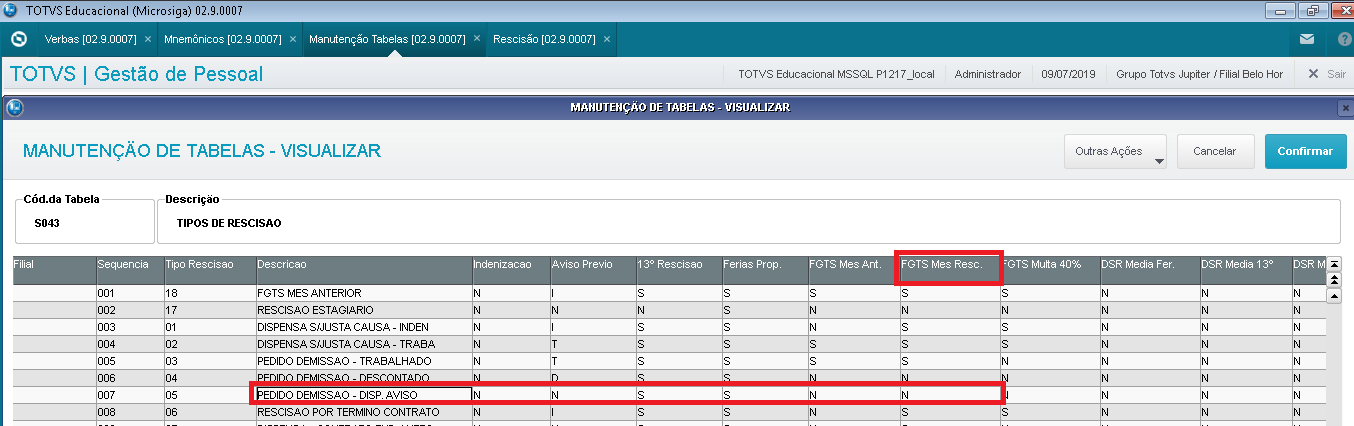Select row DISPENSA S/JUSTA CAUSA - TRABA
The height and width of the screenshot is (426, 1354).
(669, 344)
